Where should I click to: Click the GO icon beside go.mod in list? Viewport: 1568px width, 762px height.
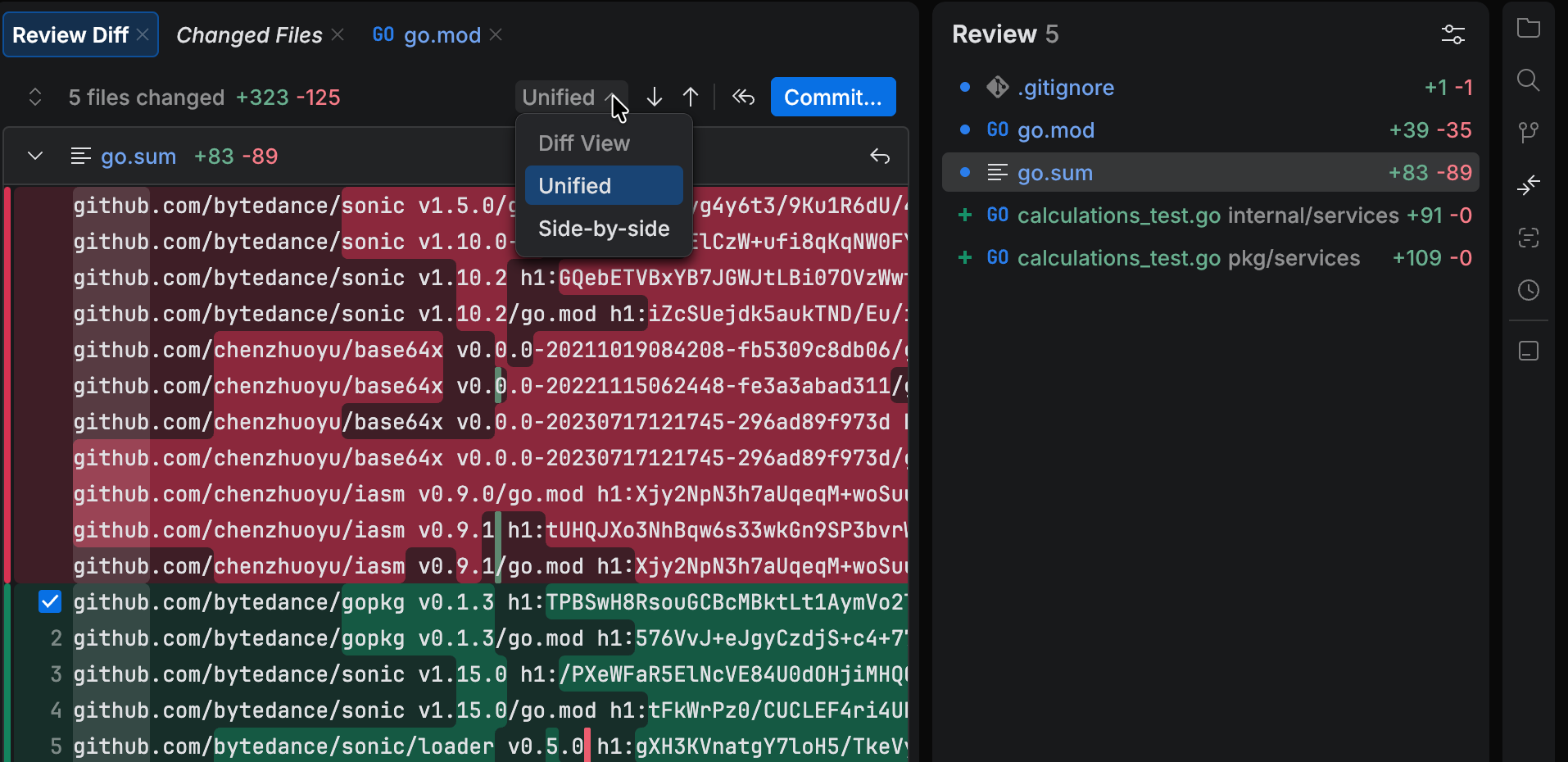[998, 129]
